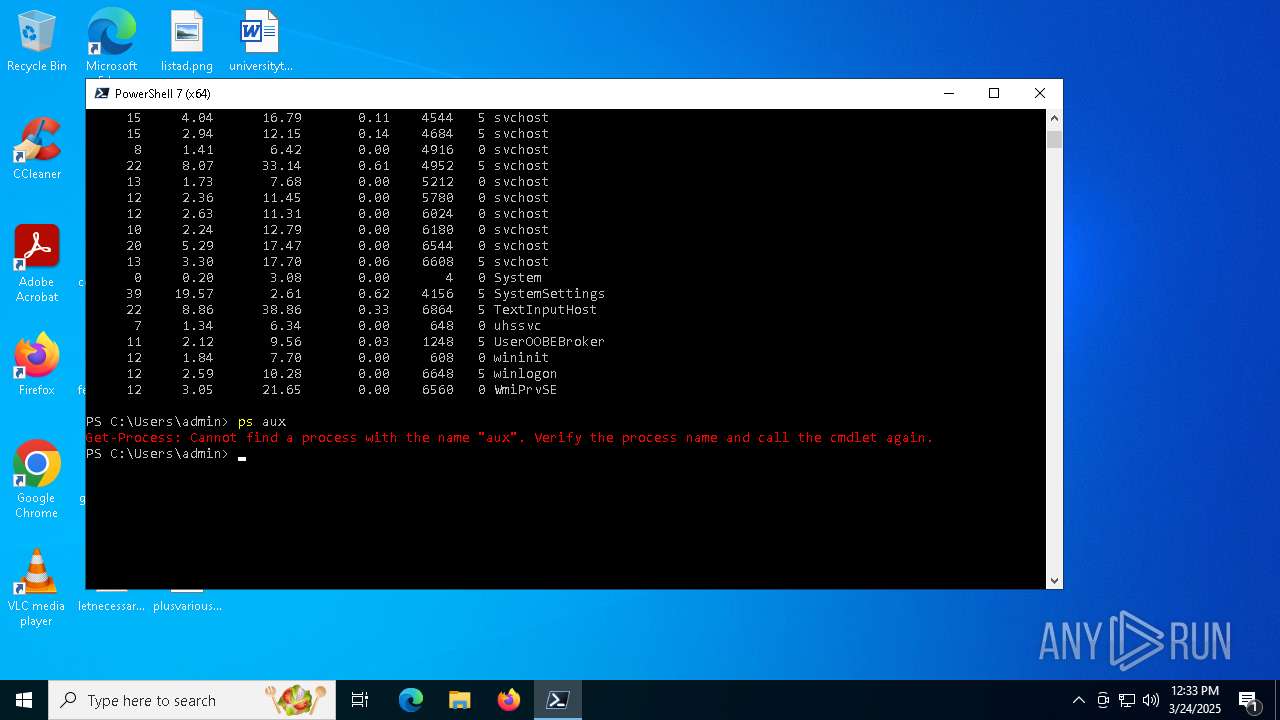The height and width of the screenshot is (720, 1280).
Task: Show hidden system tray icons
Action: pos(1078,700)
